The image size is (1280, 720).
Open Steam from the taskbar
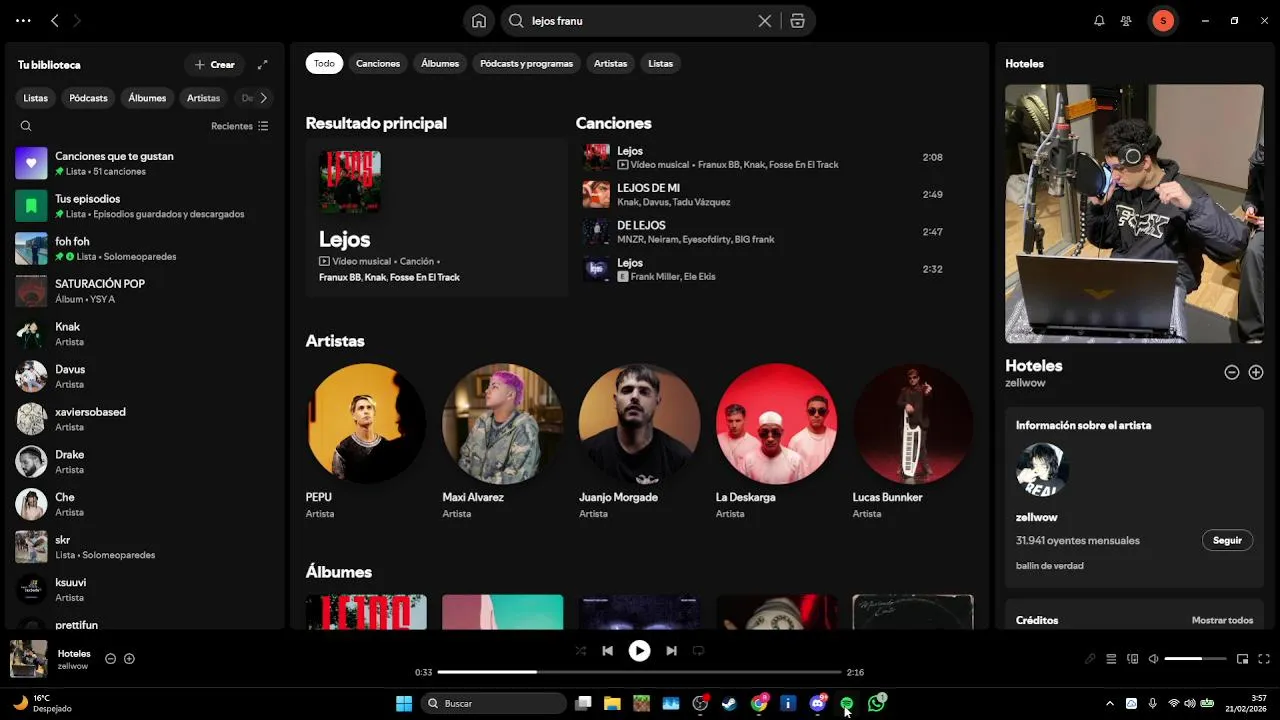730,704
